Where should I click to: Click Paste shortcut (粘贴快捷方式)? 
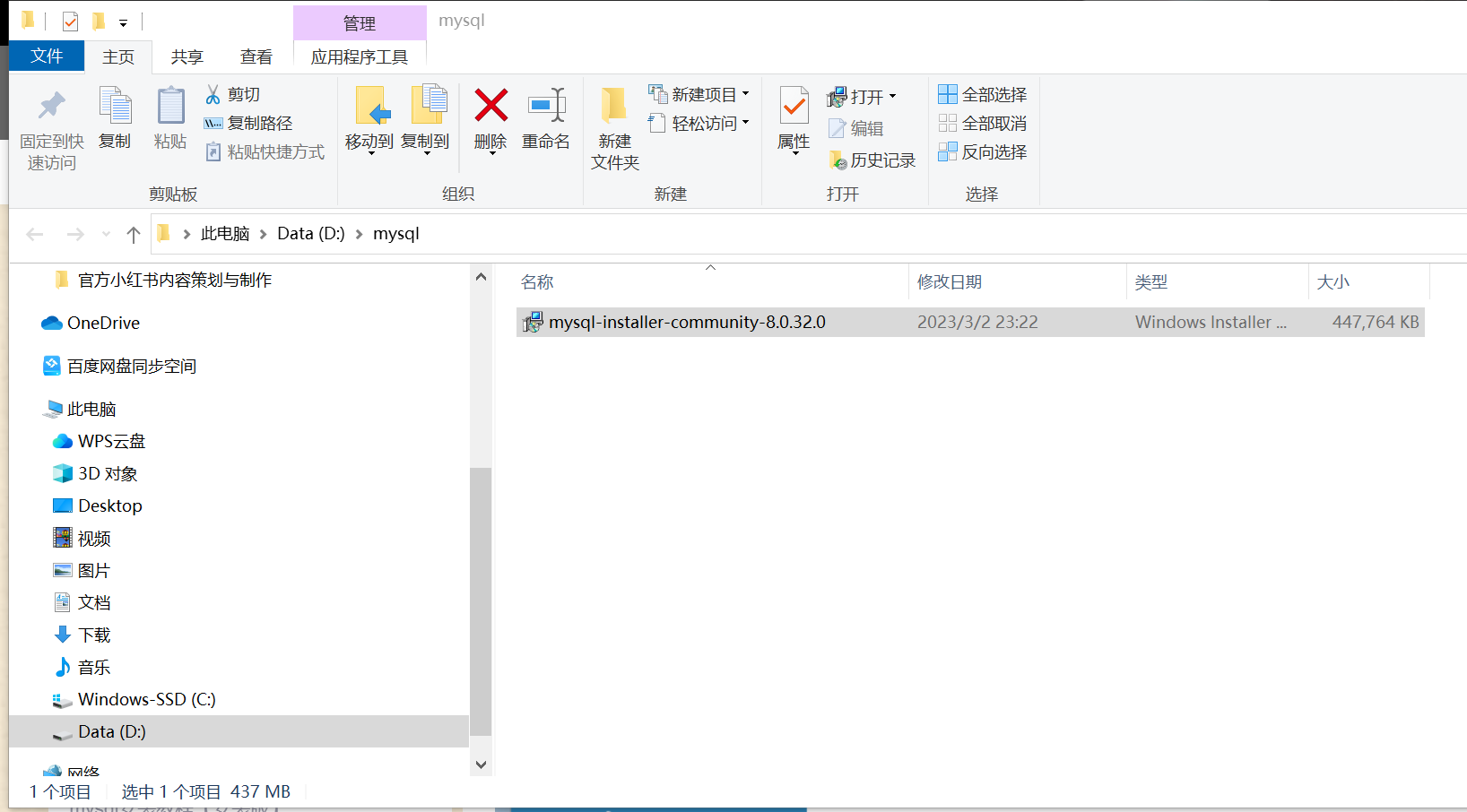pos(265,151)
